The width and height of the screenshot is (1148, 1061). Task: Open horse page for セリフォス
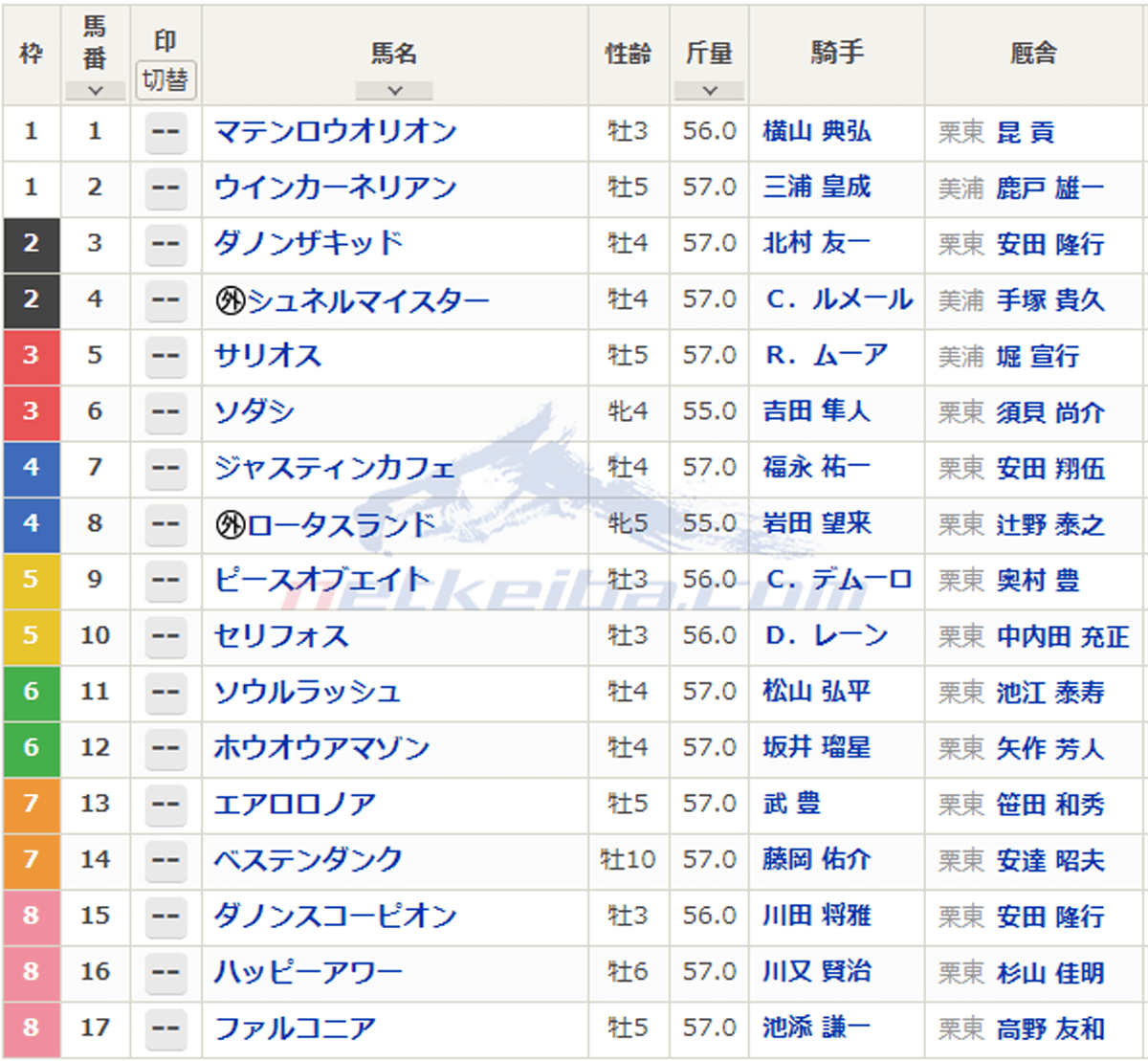coord(281,636)
